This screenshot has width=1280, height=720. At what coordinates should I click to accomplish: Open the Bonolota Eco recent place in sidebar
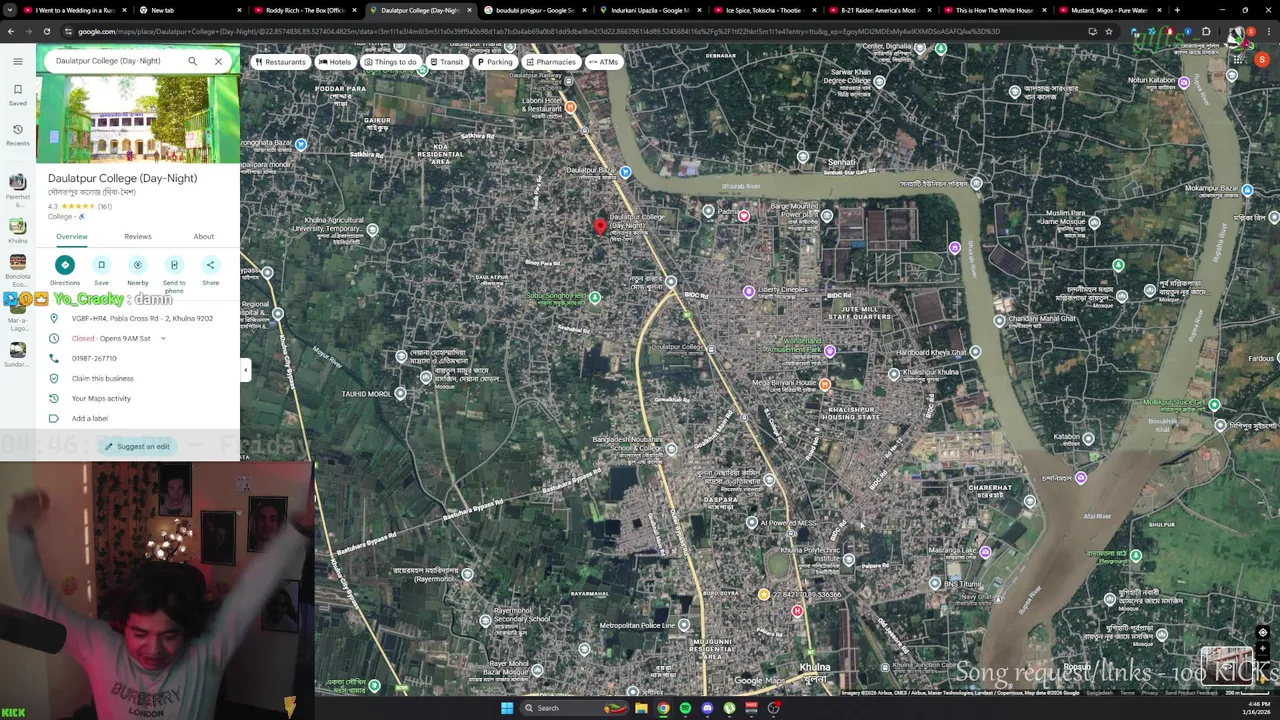coord(17,269)
